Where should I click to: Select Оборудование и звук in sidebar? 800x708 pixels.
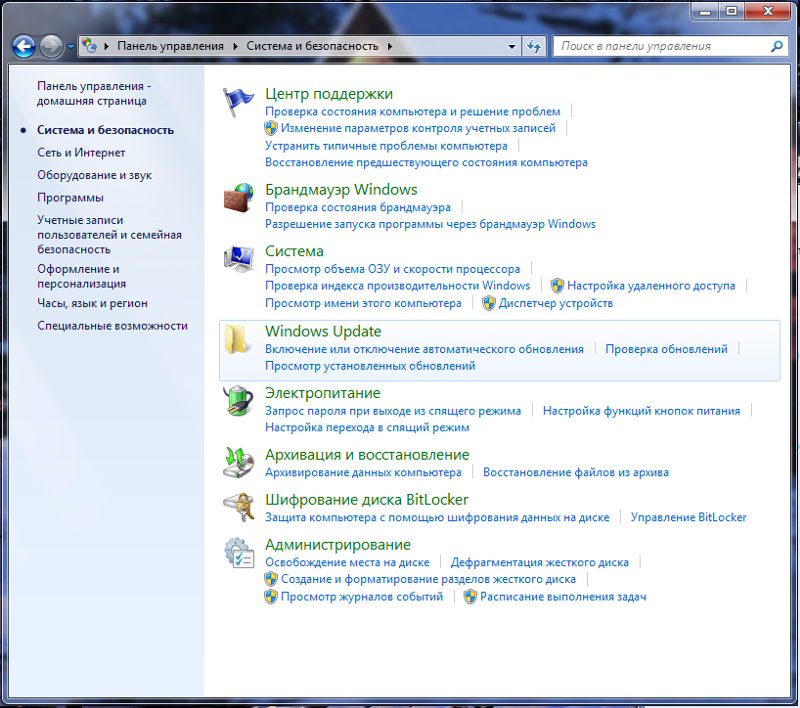pyautogui.click(x=94, y=175)
